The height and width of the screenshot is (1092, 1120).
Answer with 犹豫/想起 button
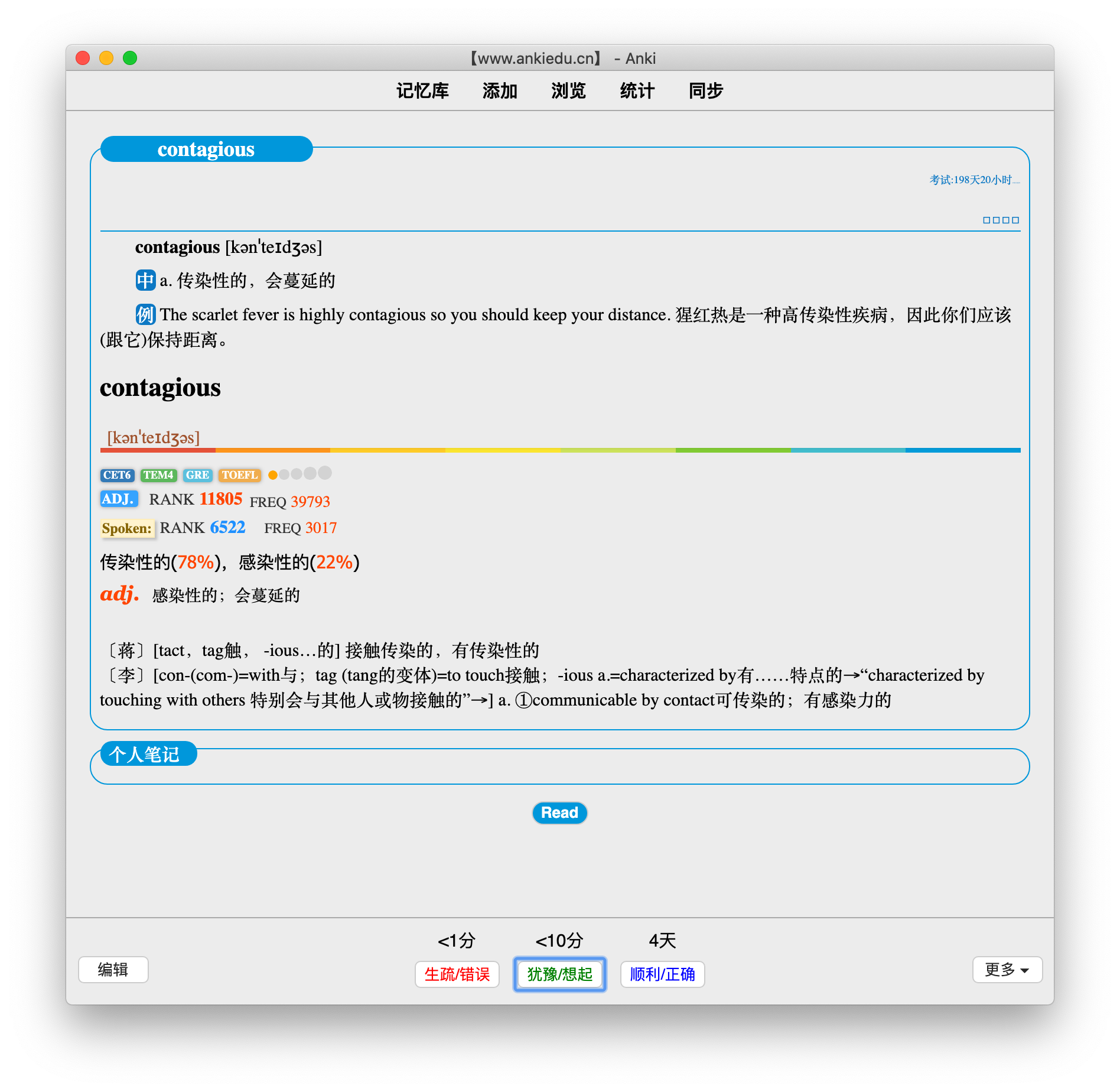560,974
